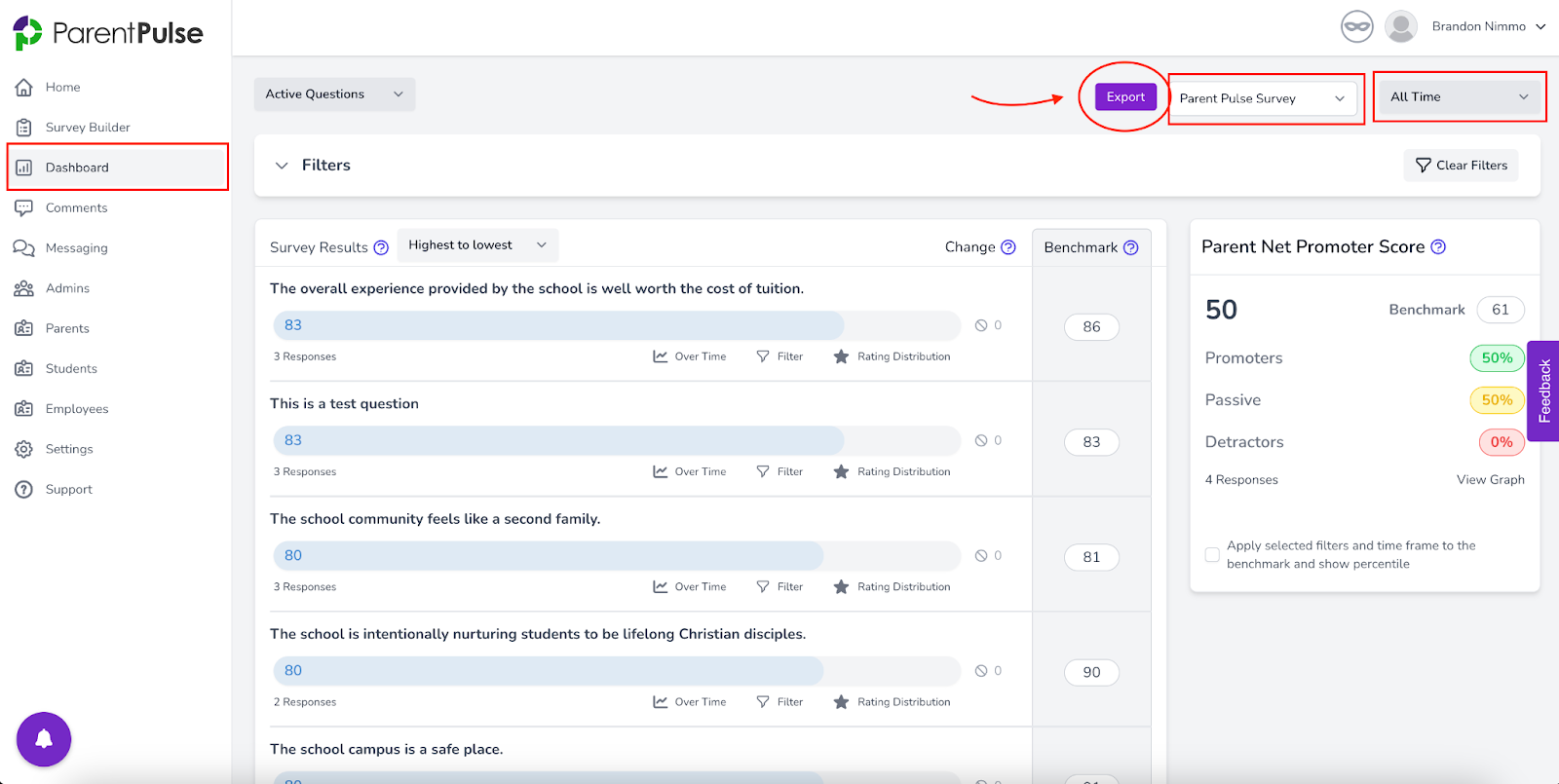The width and height of the screenshot is (1559, 784).
Task: Click Filter icon for second family question
Action: point(763,586)
